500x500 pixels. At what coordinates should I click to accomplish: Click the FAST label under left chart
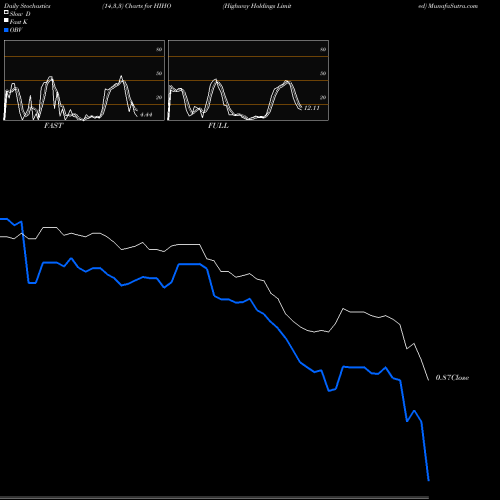(x=54, y=126)
